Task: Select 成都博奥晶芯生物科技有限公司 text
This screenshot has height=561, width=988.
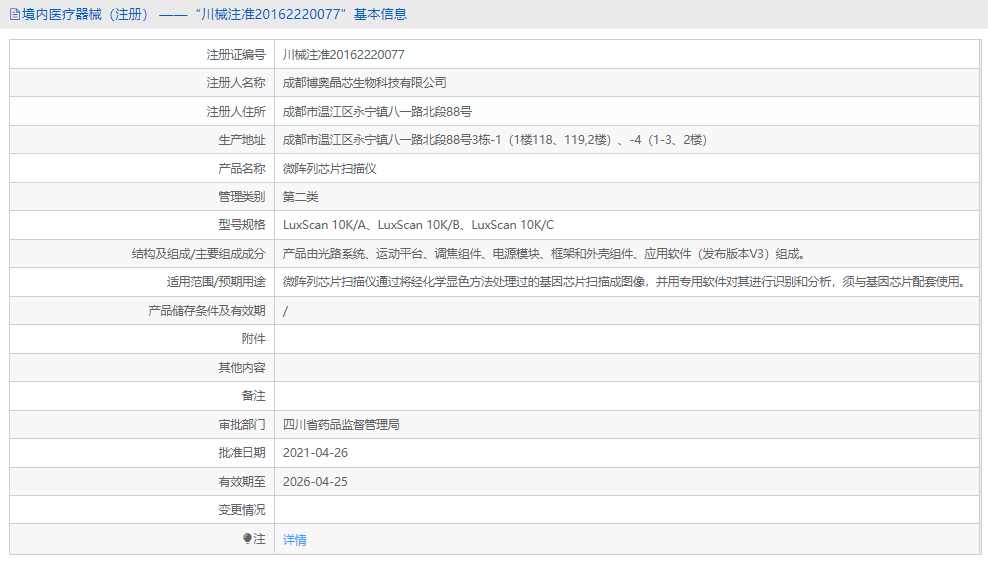Action: 364,83
